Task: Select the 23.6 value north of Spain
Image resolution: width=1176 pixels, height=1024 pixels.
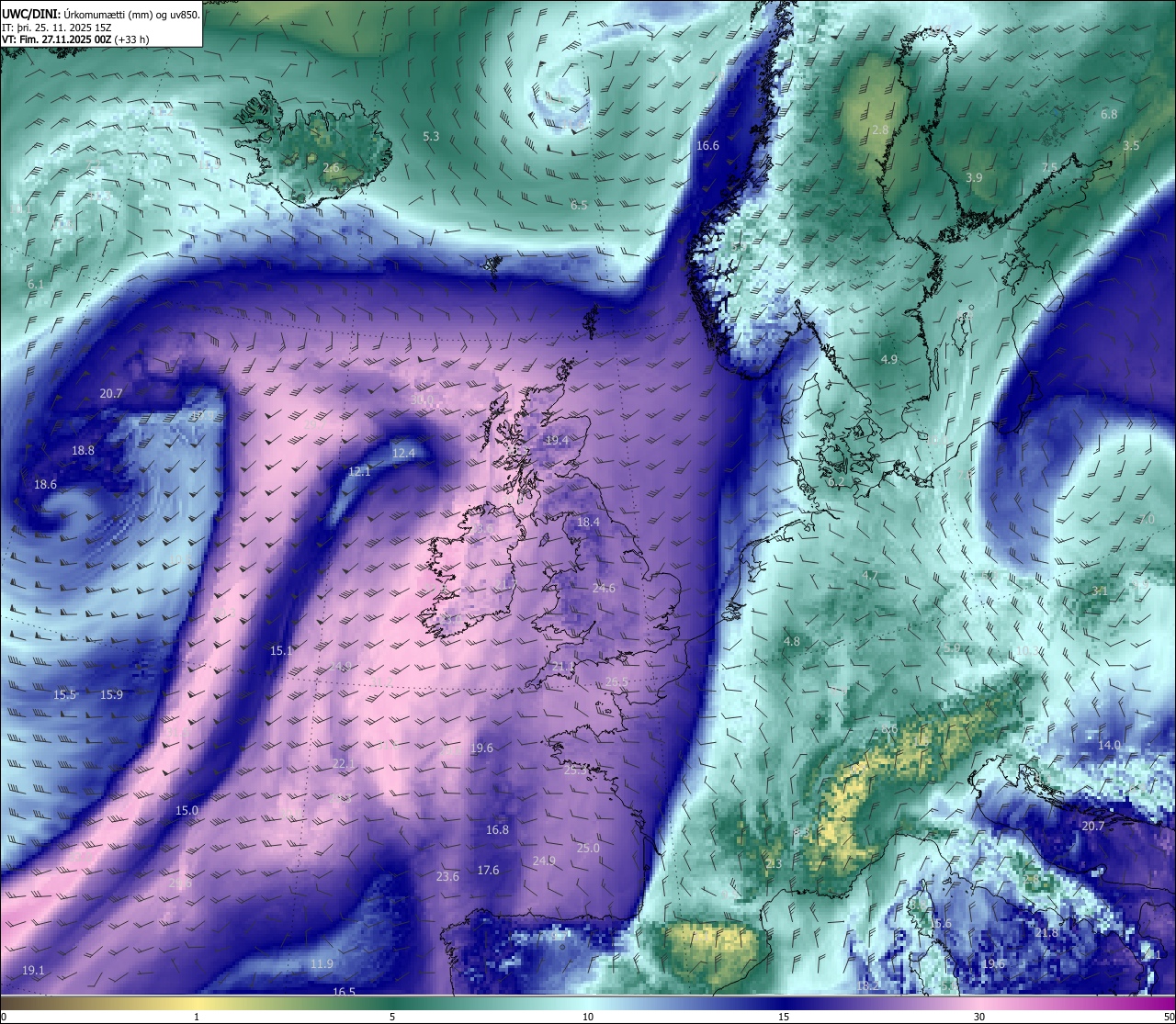Action: pos(447,877)
